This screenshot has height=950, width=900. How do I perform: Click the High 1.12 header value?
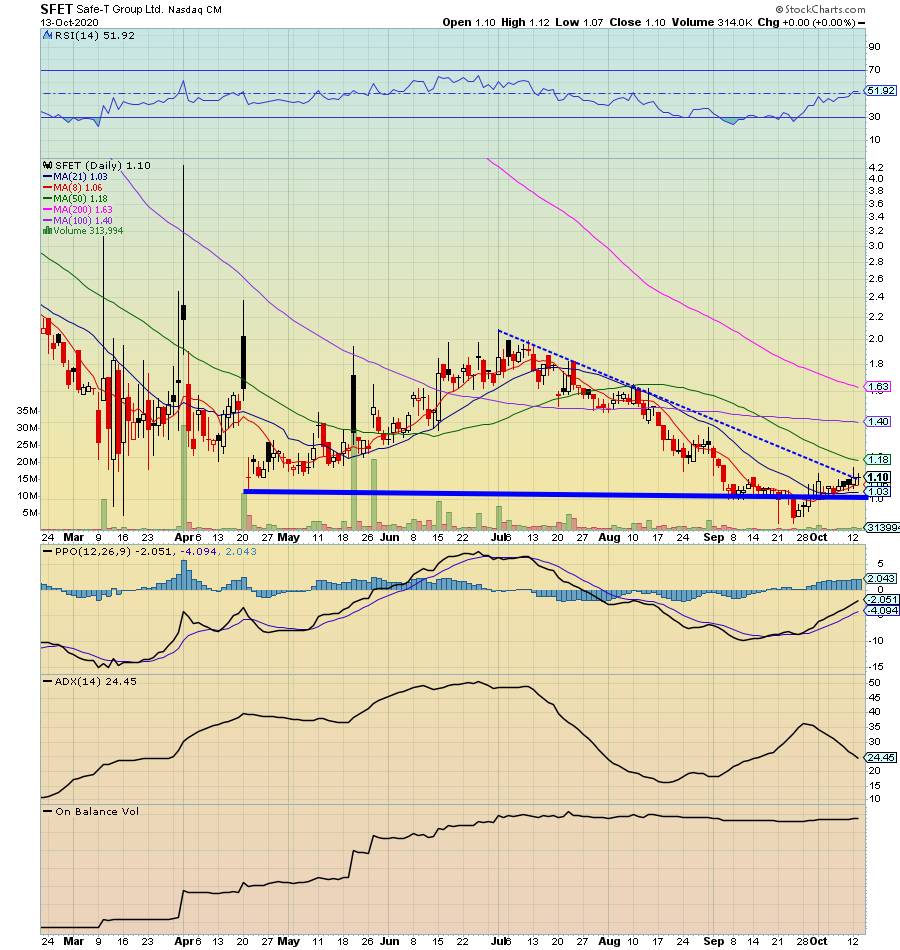[x=525, y=22]
